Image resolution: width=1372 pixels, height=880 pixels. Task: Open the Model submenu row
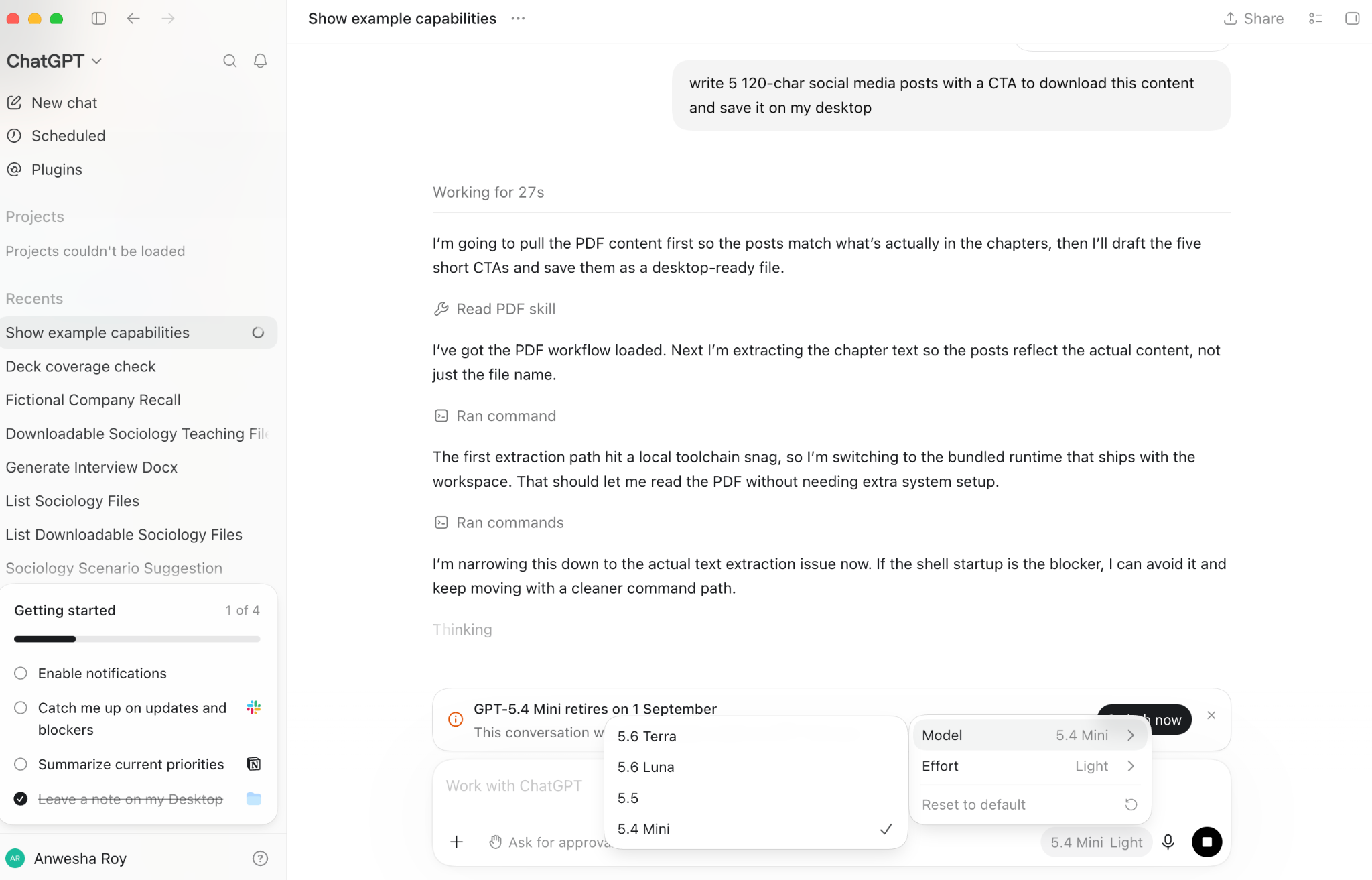pyautogui.click(x=1030, y=735)
